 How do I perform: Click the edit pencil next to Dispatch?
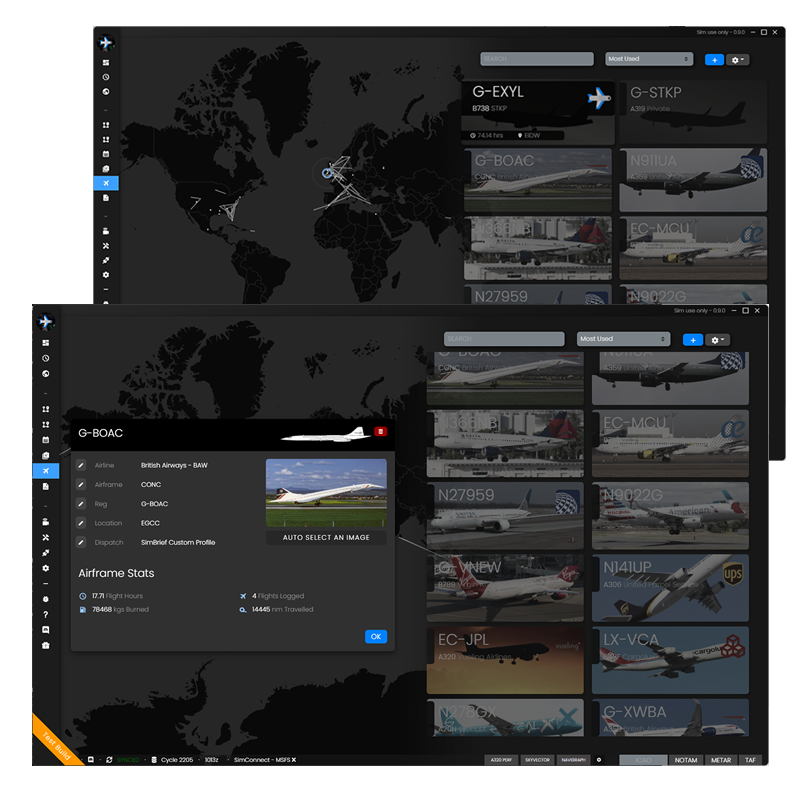(x=81, y=542)
